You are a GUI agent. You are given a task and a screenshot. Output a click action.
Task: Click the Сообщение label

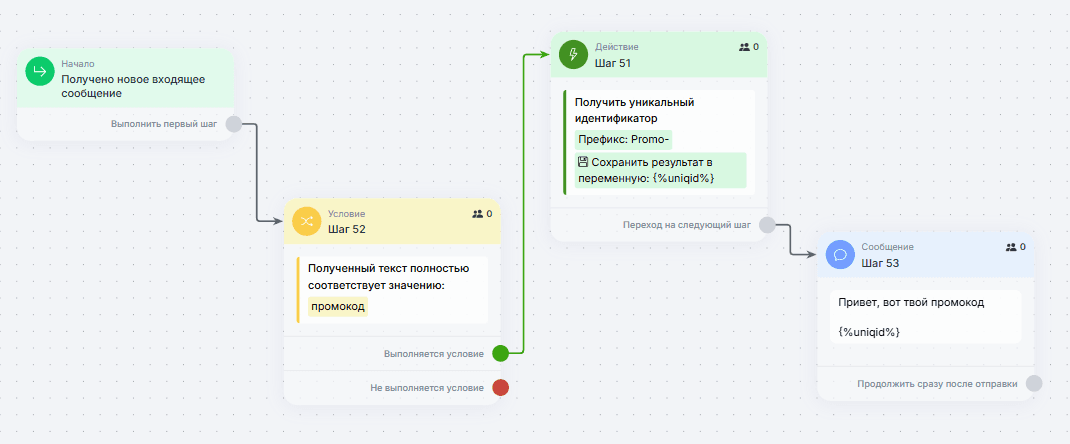pos(887,247)
